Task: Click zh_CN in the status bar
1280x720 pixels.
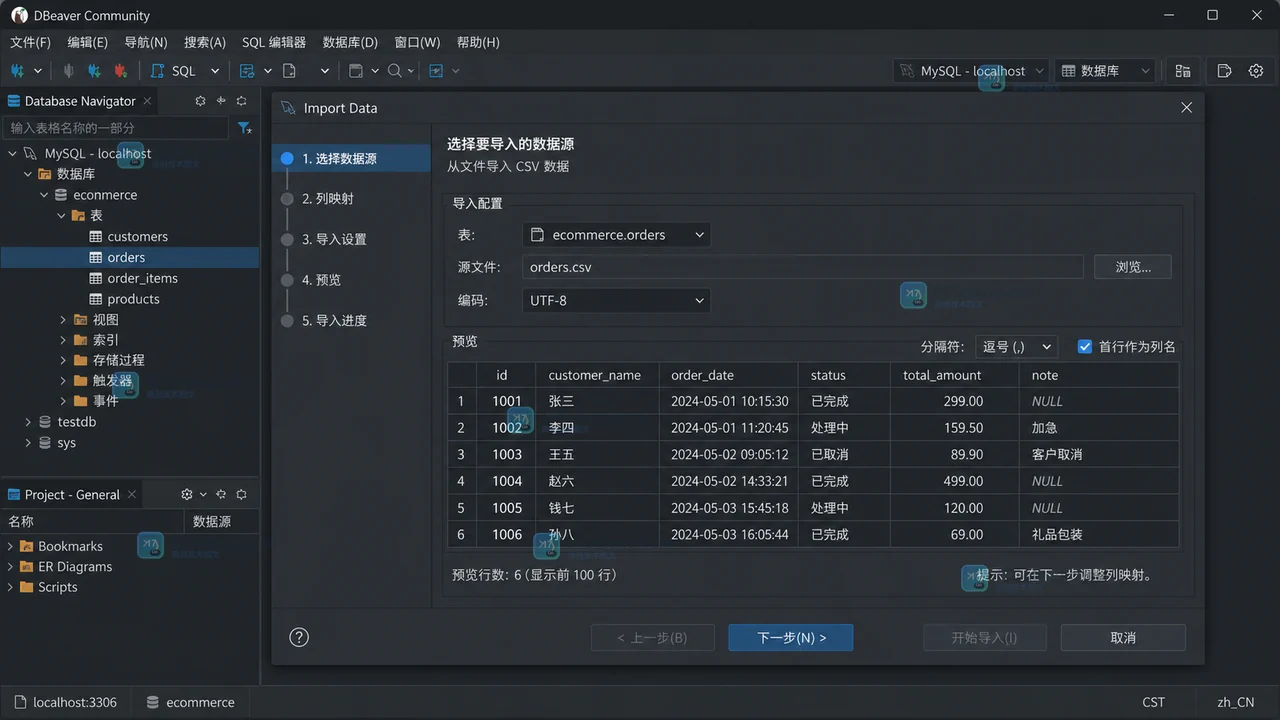Action: click(x=1235, y=702)
